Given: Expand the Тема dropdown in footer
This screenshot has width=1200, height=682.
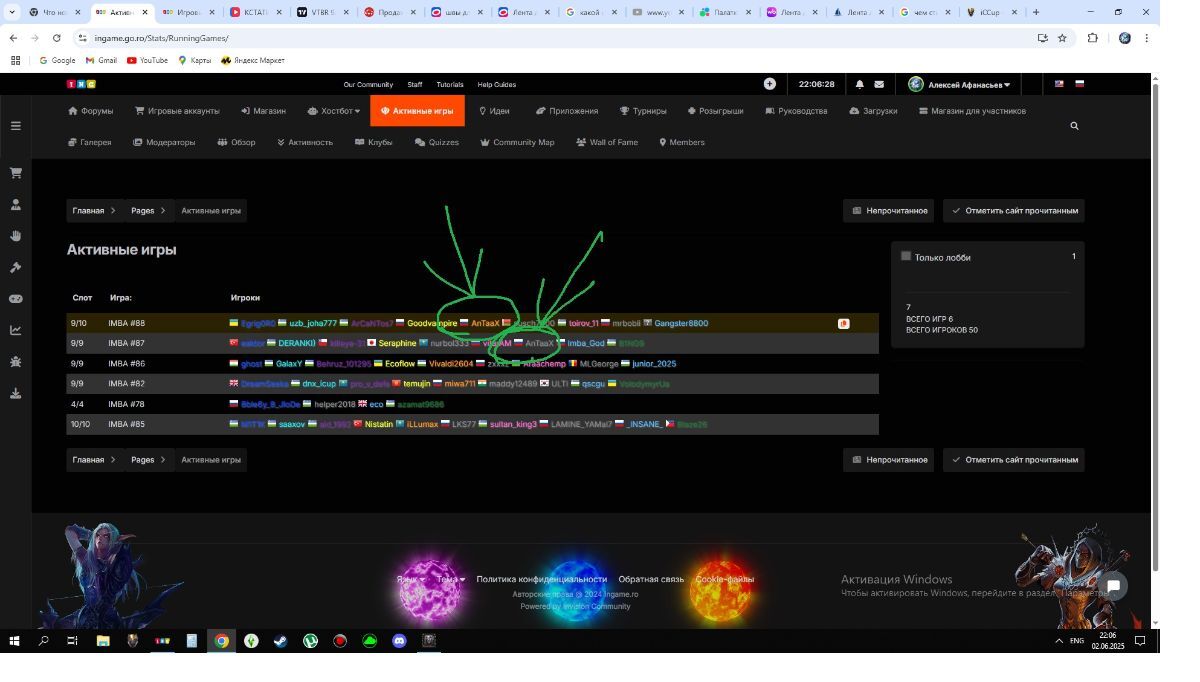Looking at the screenshot, I should (x=450, y=579).
